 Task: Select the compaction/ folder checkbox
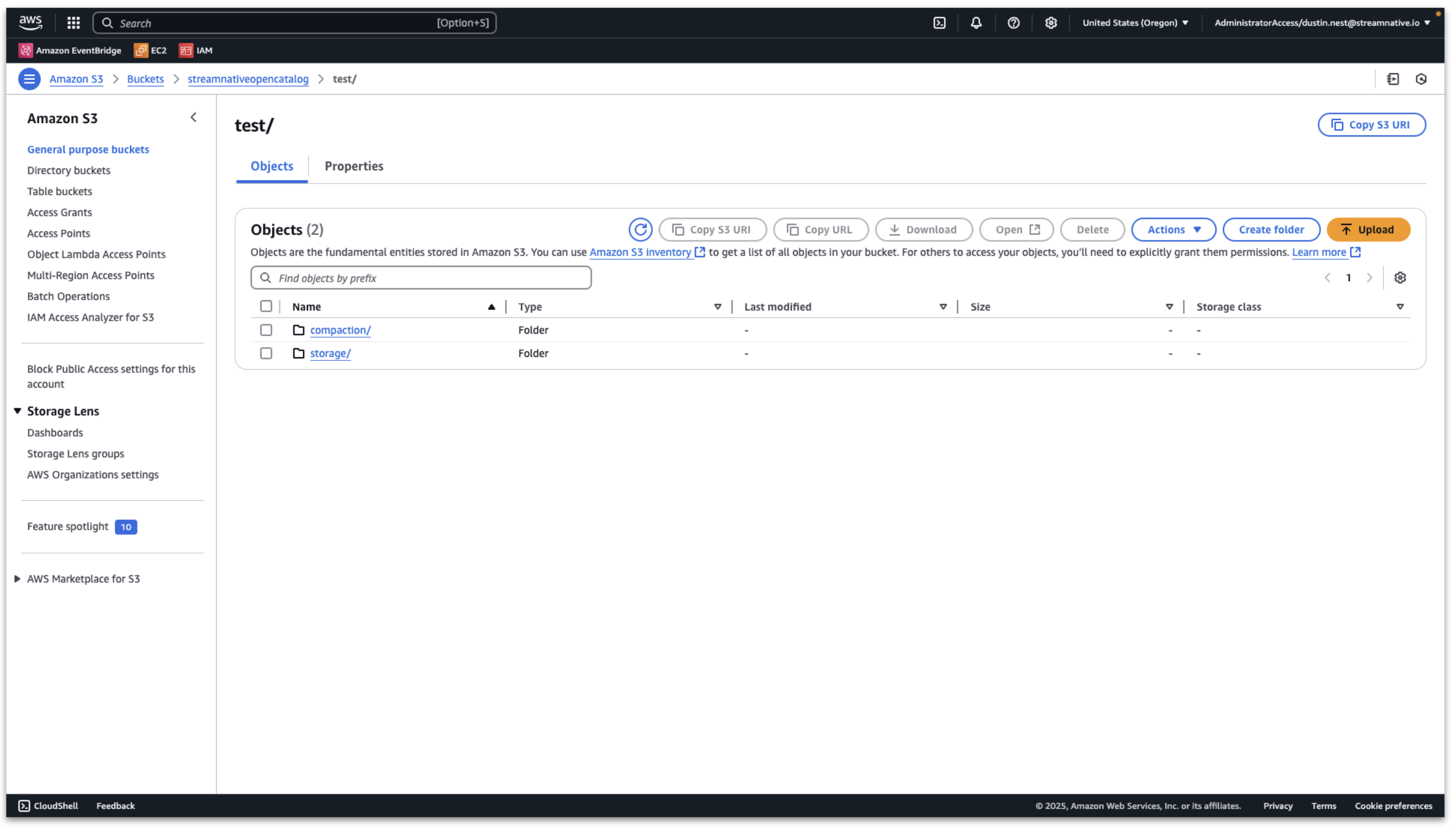(266, 331)
